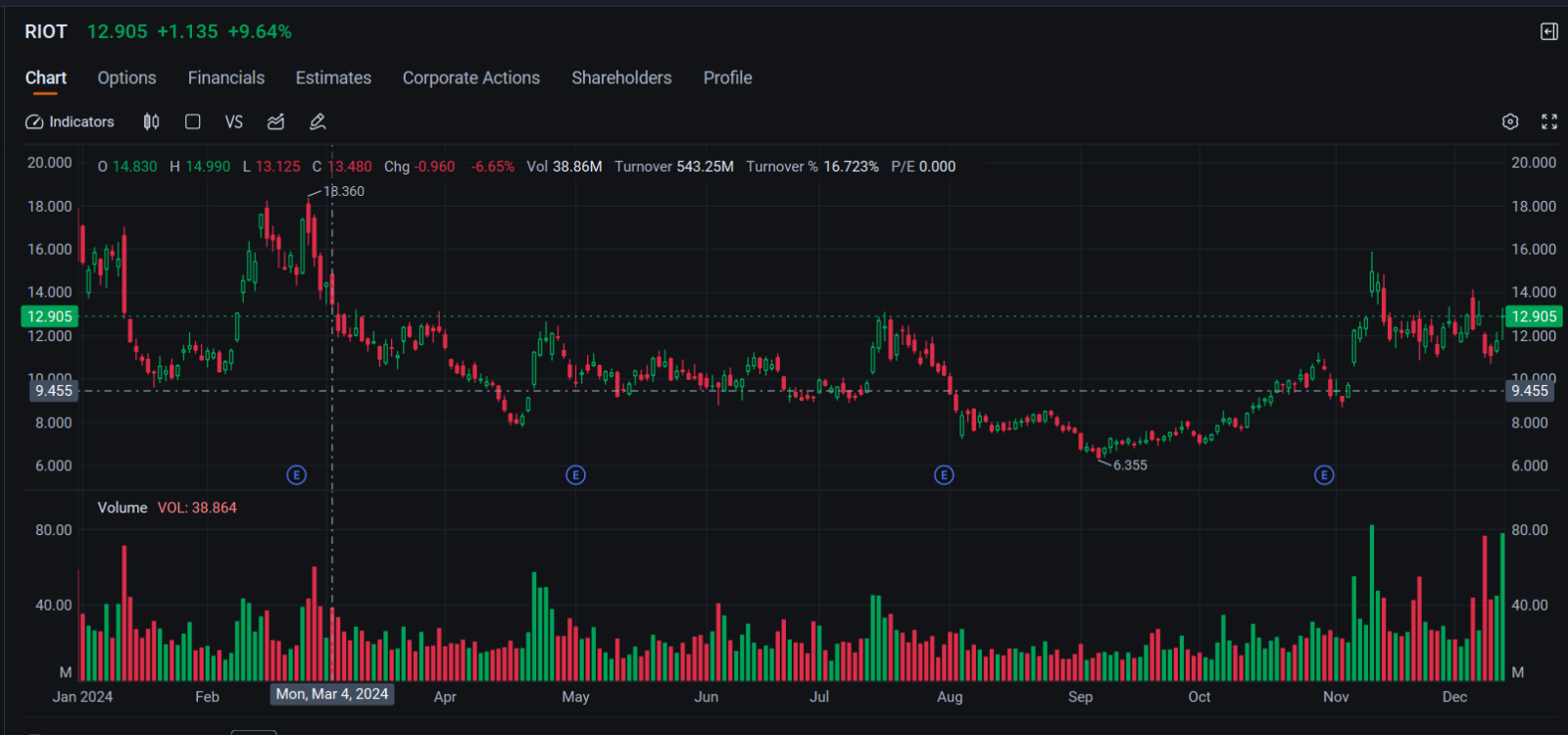Click the Jan 2024 date label
This screenshot has height=735, width=1568.
pyautogui.click(x=82, y=697)
